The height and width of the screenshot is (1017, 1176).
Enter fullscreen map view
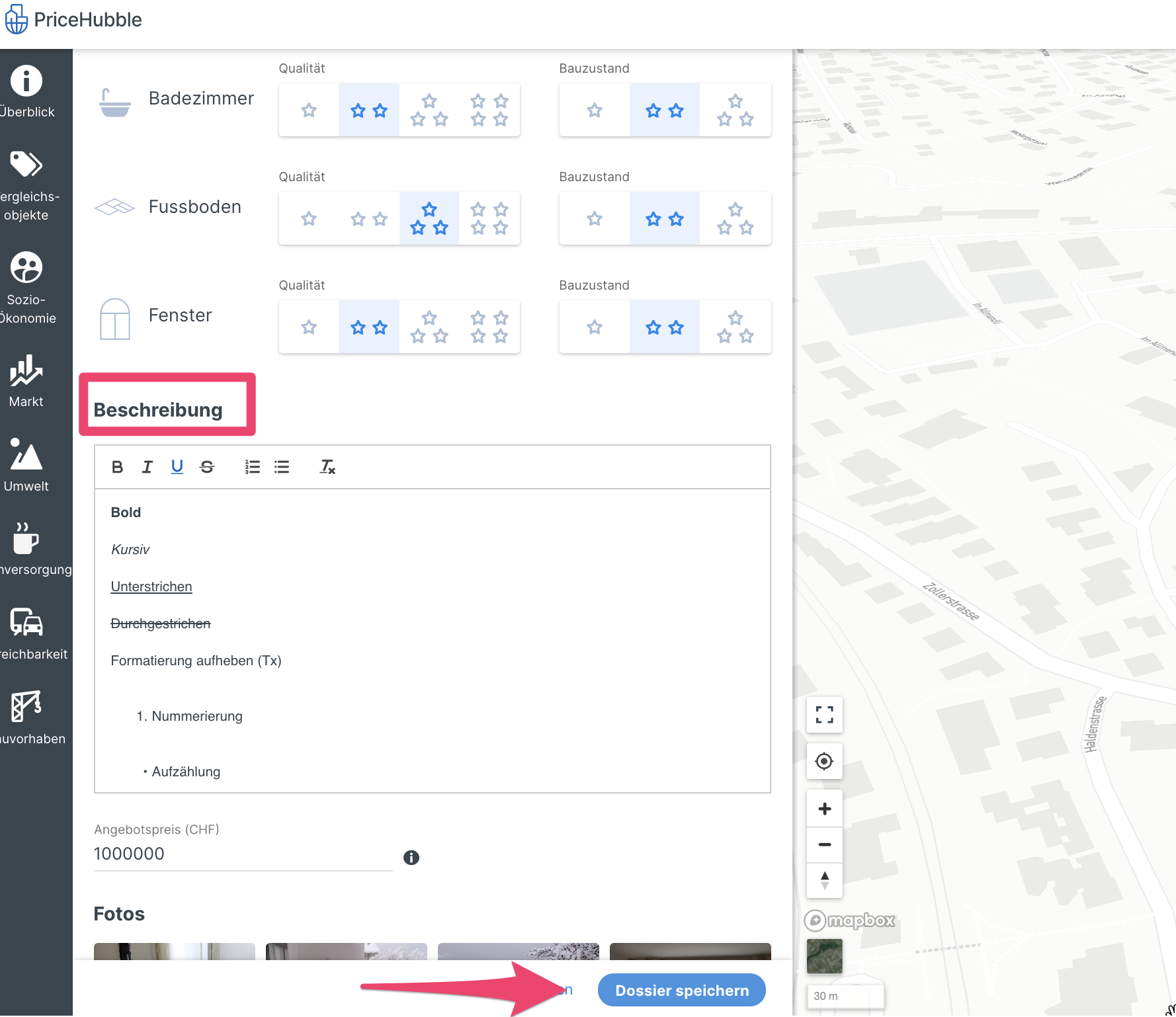point(825,715)
